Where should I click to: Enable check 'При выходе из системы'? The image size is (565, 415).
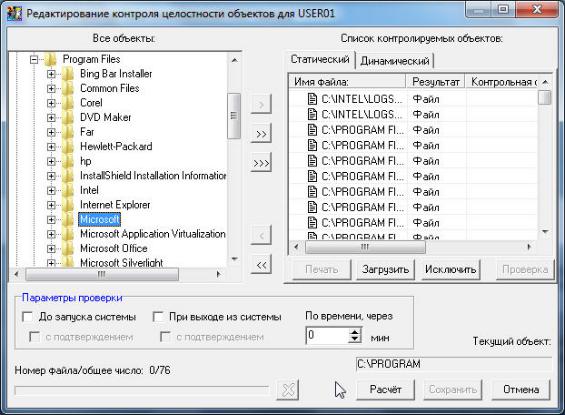(x=158, y=317)
